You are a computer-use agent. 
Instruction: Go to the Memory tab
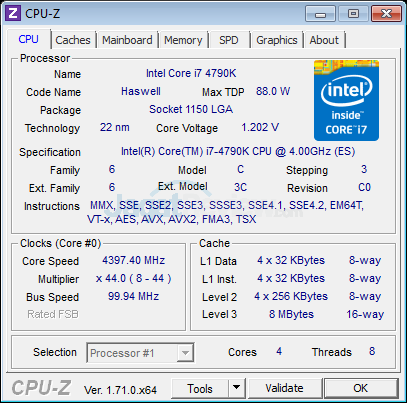pyautogui.click(x=183, y=40)
